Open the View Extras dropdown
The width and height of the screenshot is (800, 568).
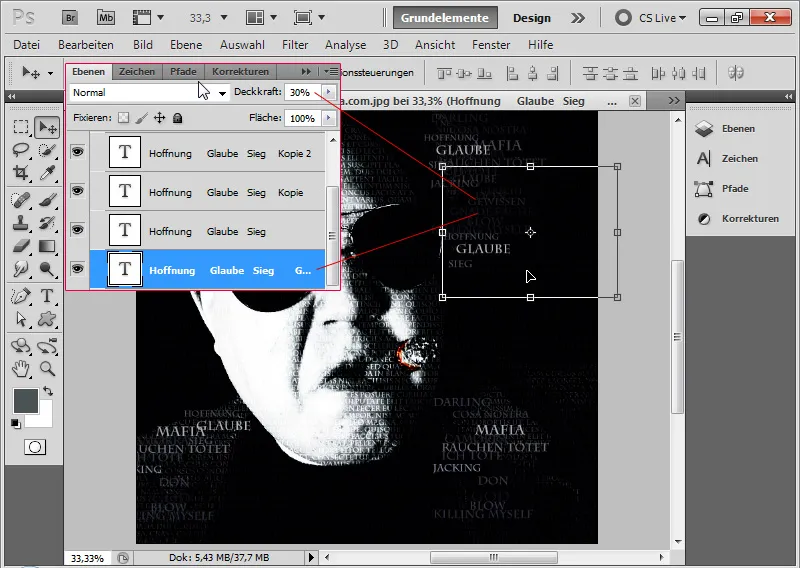147,18
